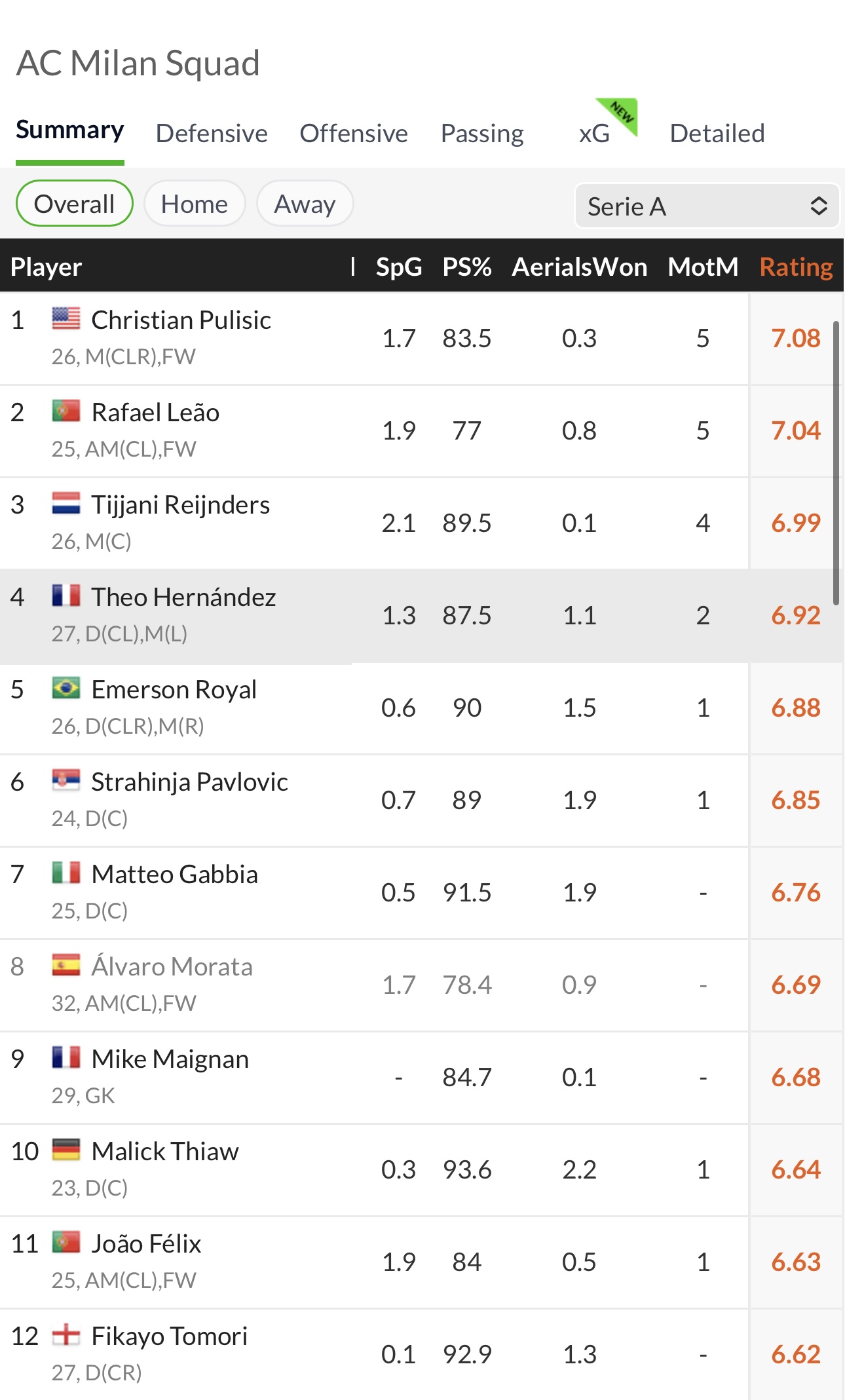Click the Italy flag next to Matteo Gabbia
Image resolution: width=845 pixels, height=1400 pixels.
pos(66,873)
